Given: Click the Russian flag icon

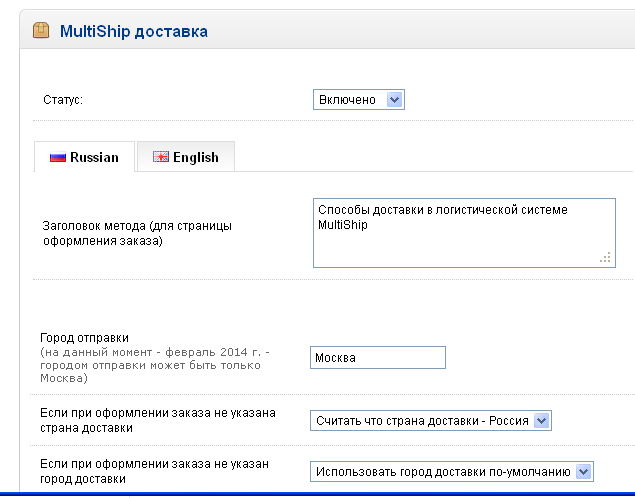Looking at the screenshot, I should coord(57,157).
